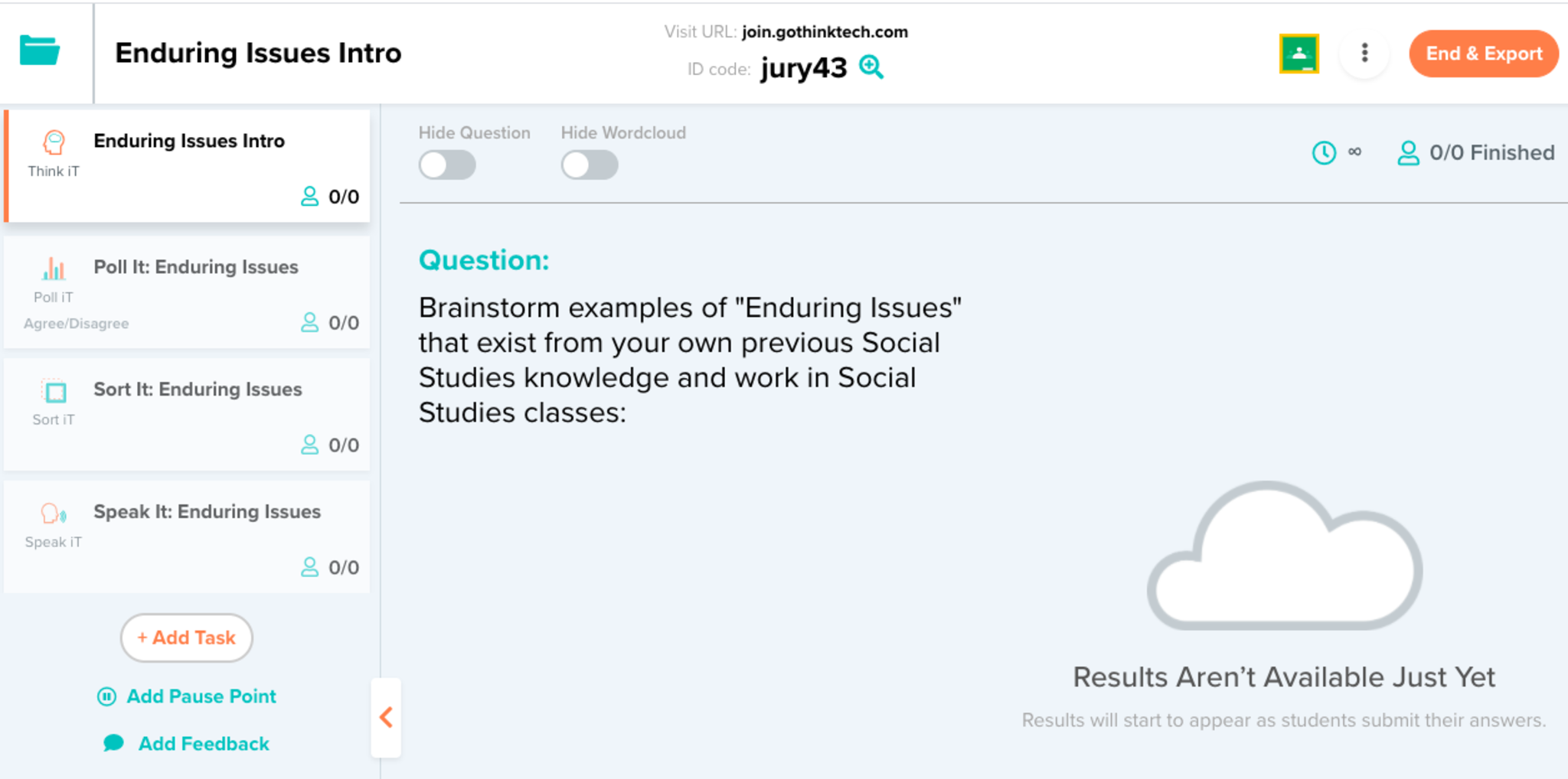The width and height of the screenshot is (1568, 779).
Task: Click the 0/0 Finished student counter
Action: 1477,152
